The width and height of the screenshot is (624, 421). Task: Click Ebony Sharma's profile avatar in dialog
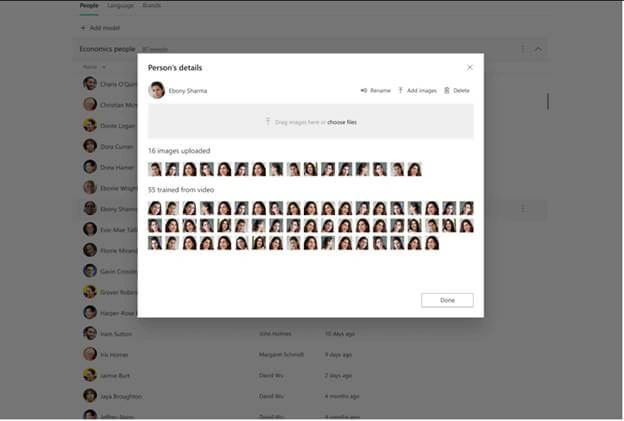pos(156,90)
